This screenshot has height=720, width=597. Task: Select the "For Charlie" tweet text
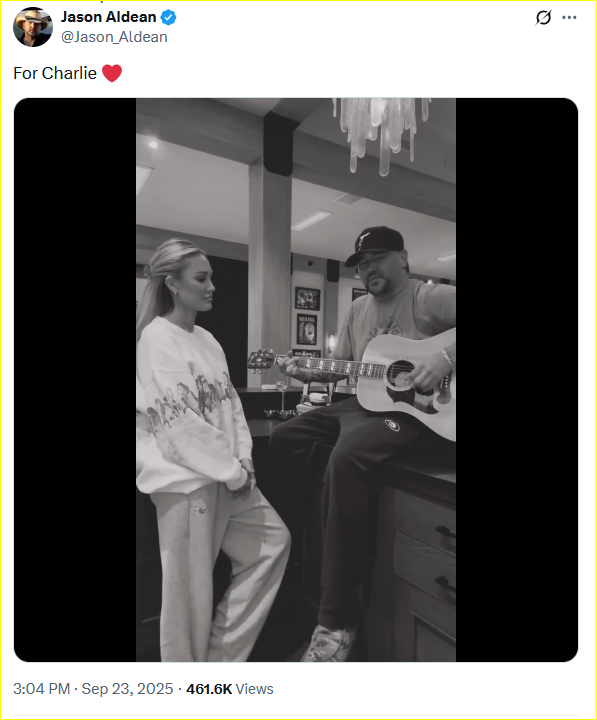point(55,73)
